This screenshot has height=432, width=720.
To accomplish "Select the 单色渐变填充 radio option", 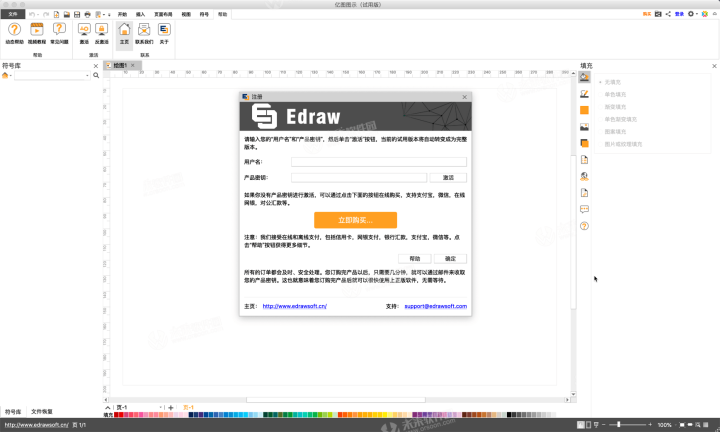I will point(618,119).
